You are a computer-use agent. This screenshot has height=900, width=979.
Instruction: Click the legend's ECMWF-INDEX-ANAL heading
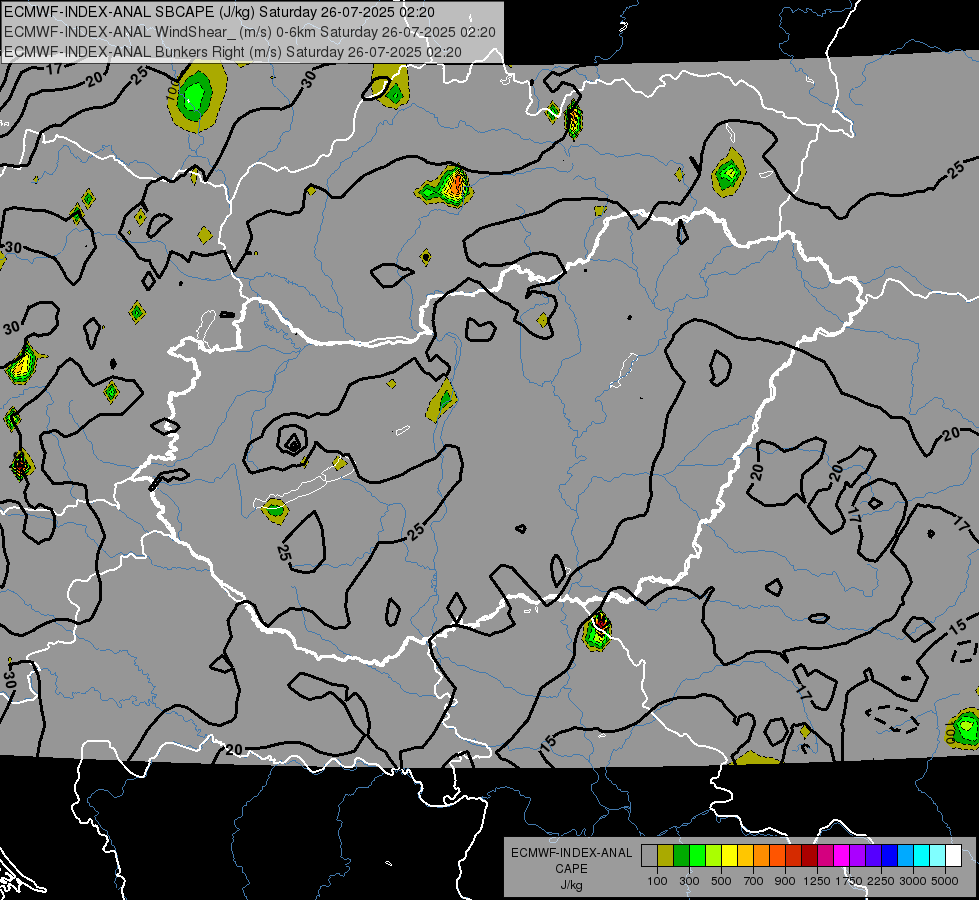pyautogui.click(x=571, y=853)
